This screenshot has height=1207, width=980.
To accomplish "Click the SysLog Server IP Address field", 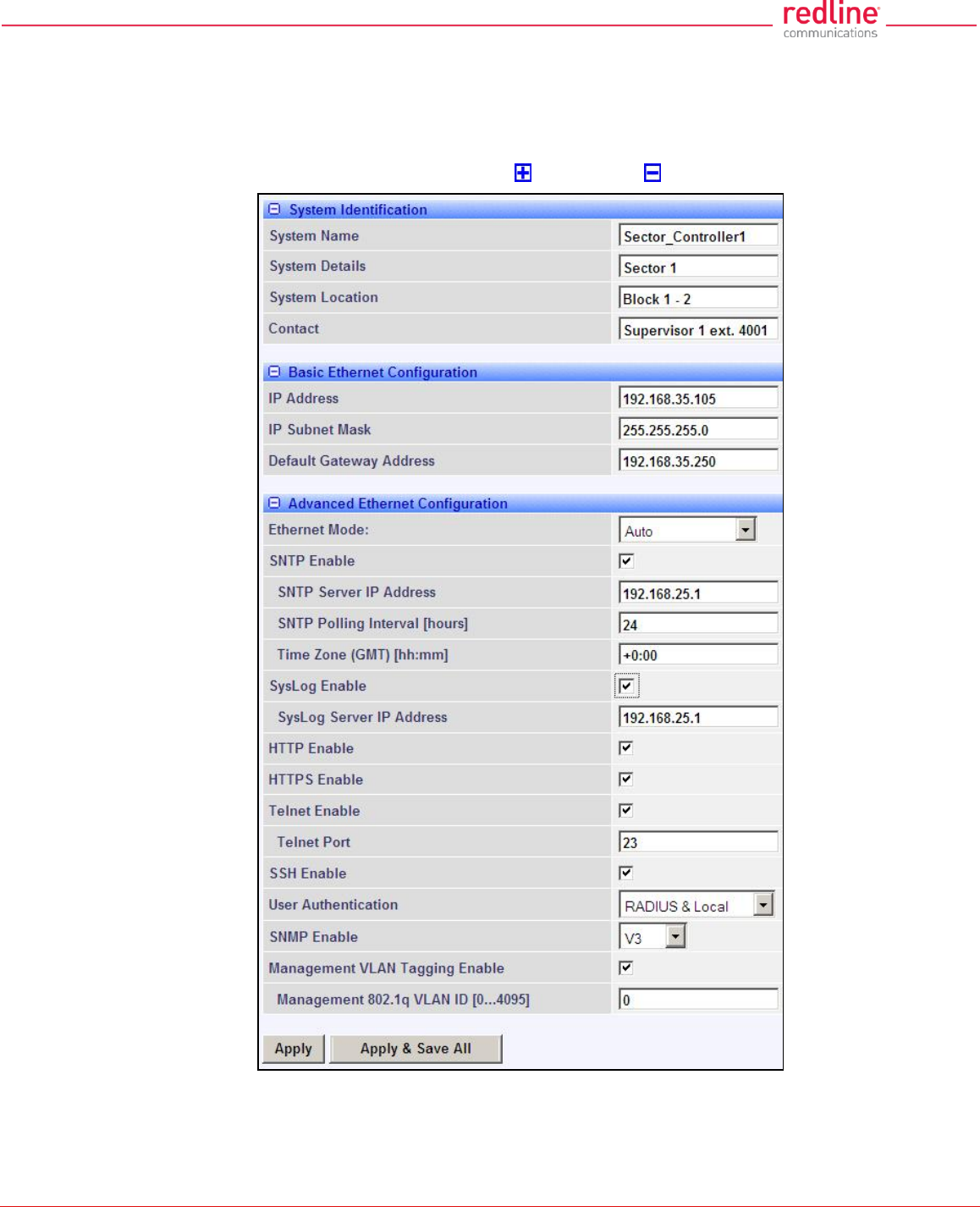I will pyautogui.click(x=698, y=717).
